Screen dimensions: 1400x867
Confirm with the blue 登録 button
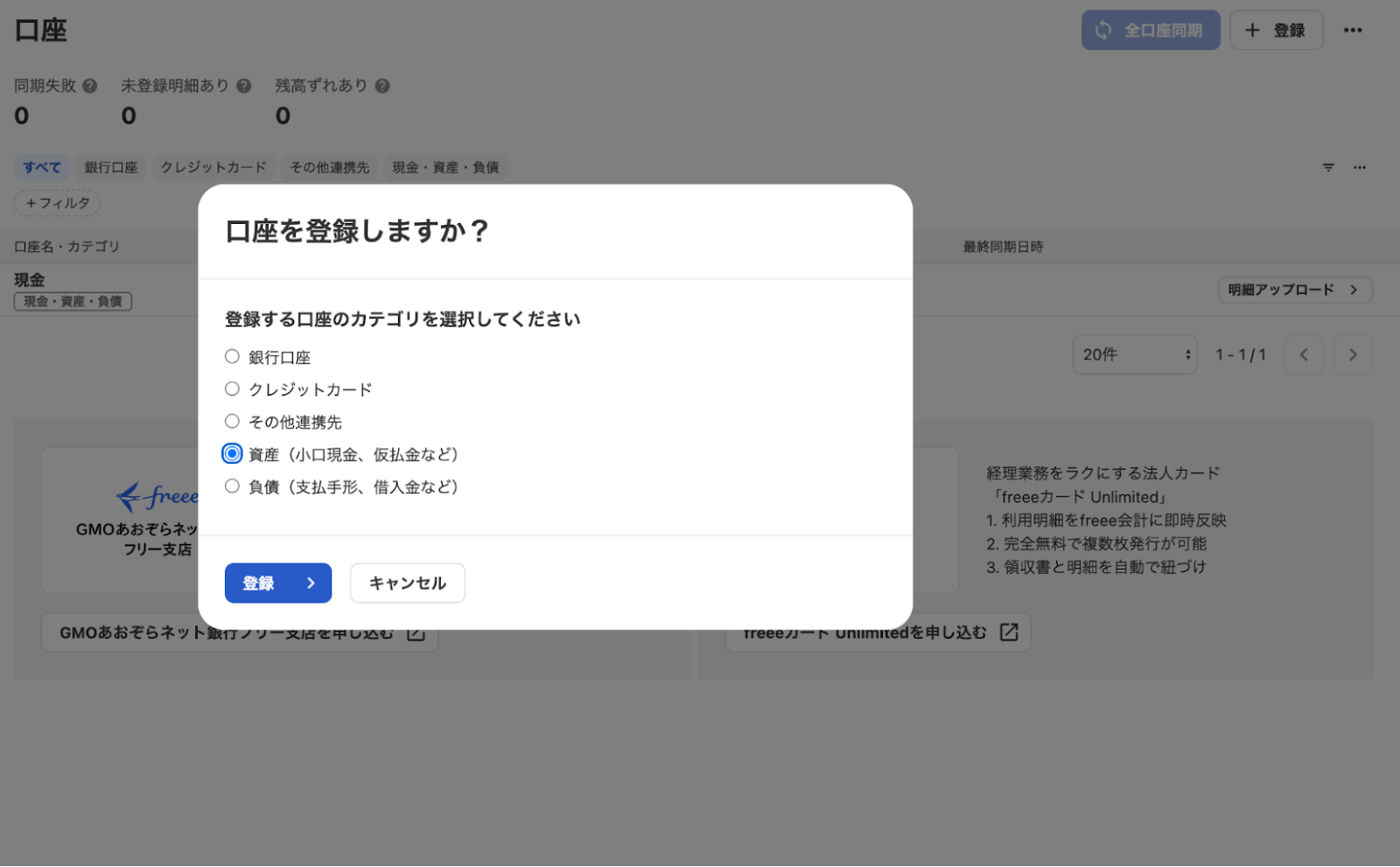pos(278,584)
